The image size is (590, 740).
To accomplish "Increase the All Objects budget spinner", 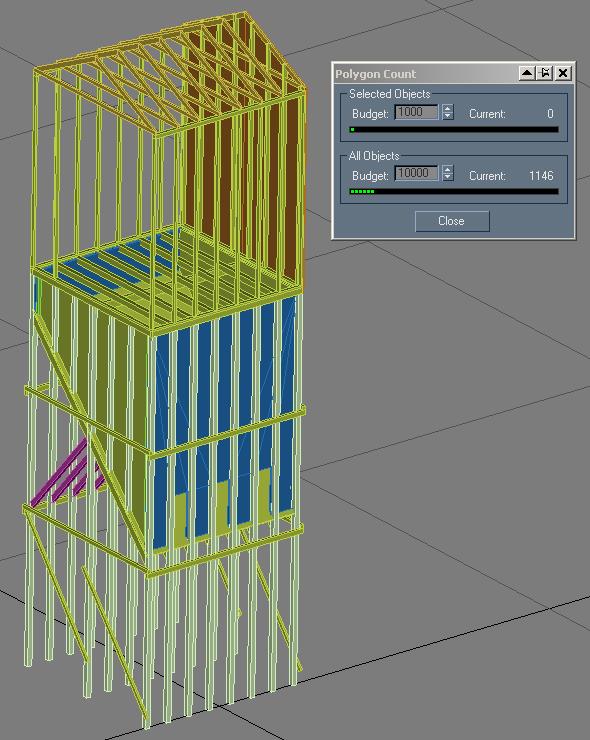I will coord(448,169).
